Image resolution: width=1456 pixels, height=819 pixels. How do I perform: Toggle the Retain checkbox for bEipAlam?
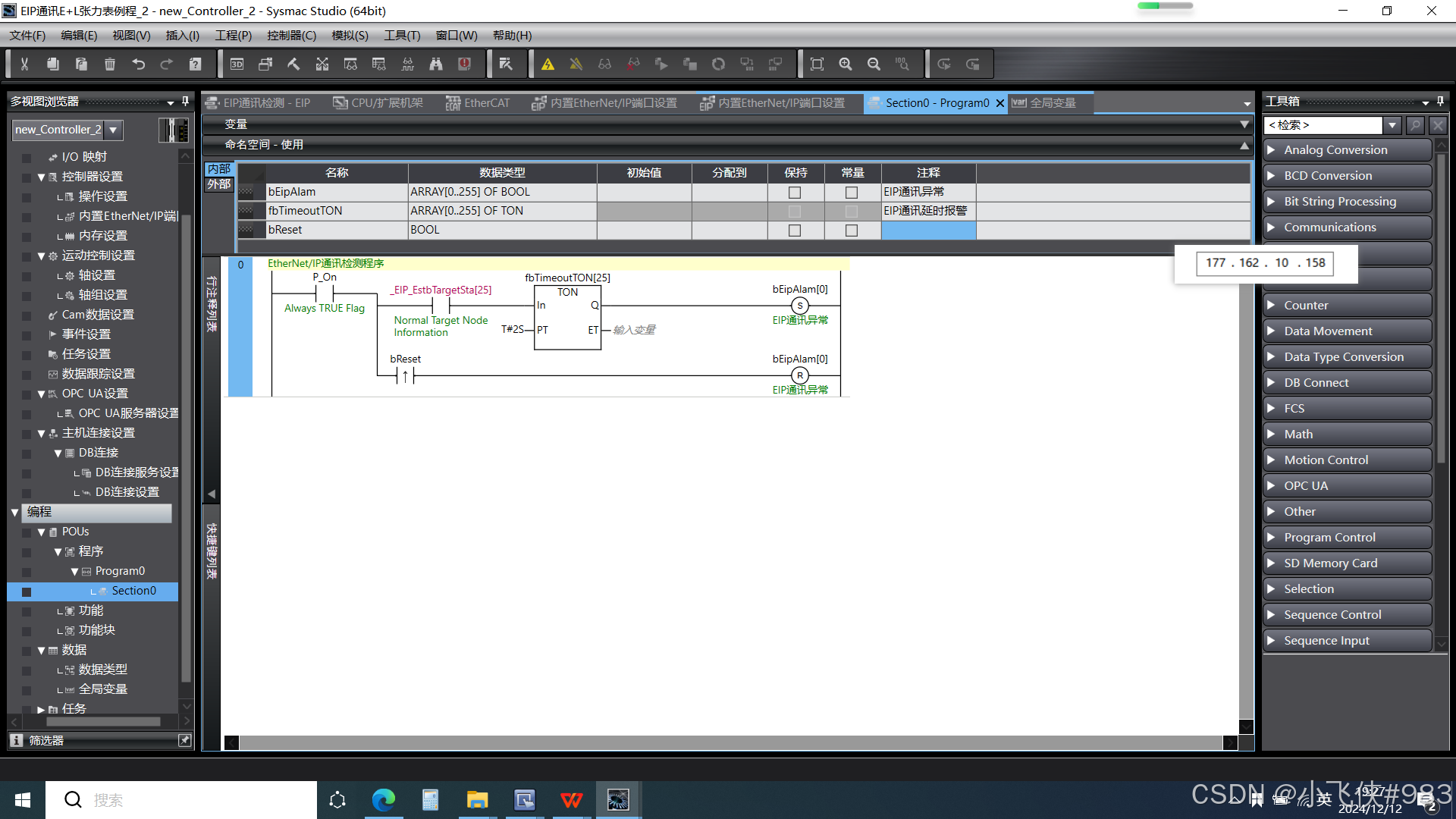click(795, 193)
